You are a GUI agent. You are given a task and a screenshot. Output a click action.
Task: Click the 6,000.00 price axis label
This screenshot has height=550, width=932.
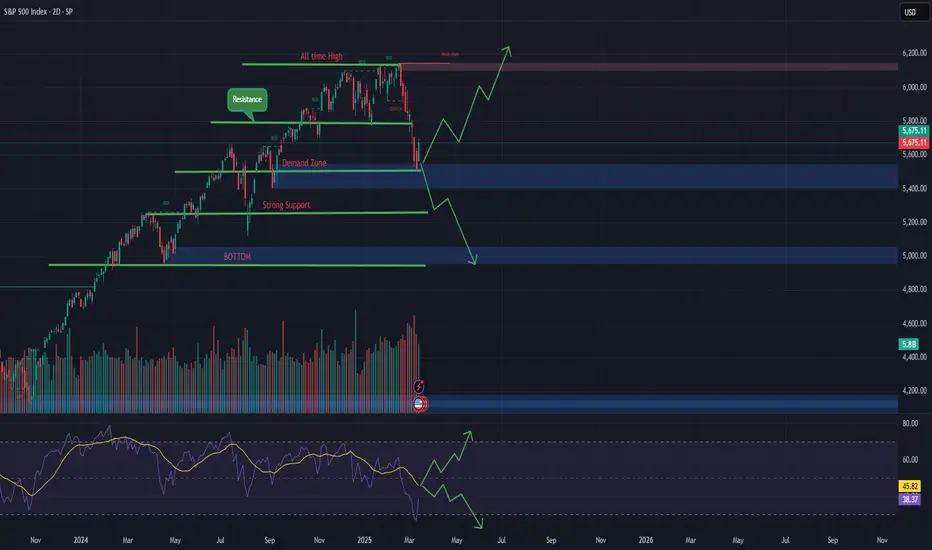[x=914, y=87]
